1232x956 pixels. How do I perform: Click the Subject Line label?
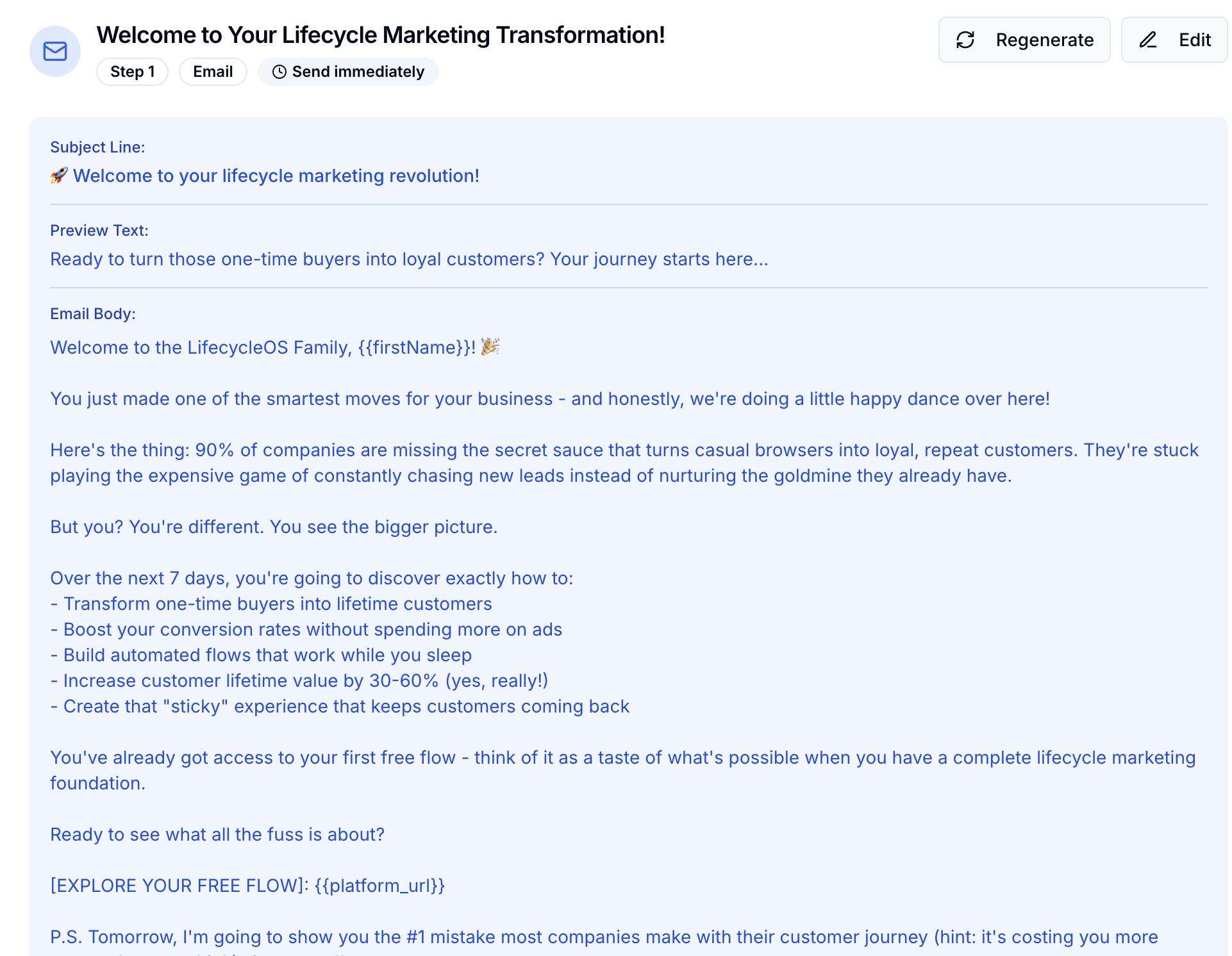click(x=97, y=147)
